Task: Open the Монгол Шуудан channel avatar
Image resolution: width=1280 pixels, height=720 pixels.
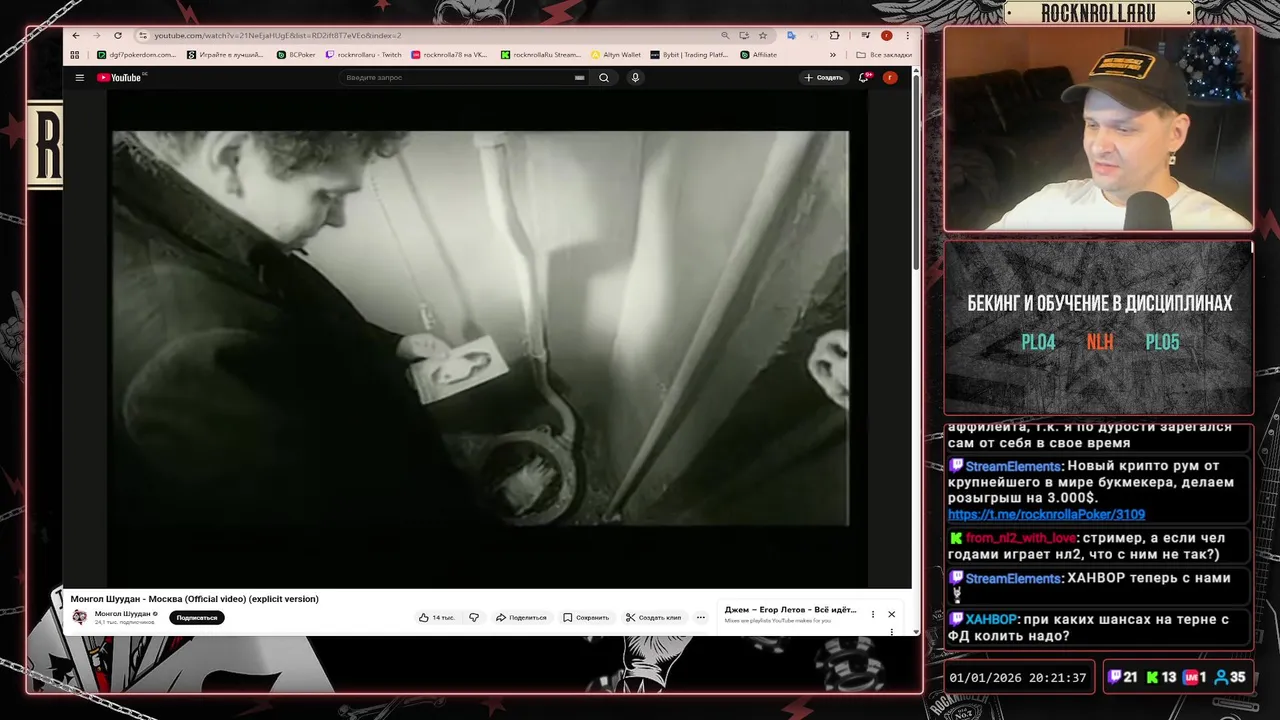Action: point(79,617)
